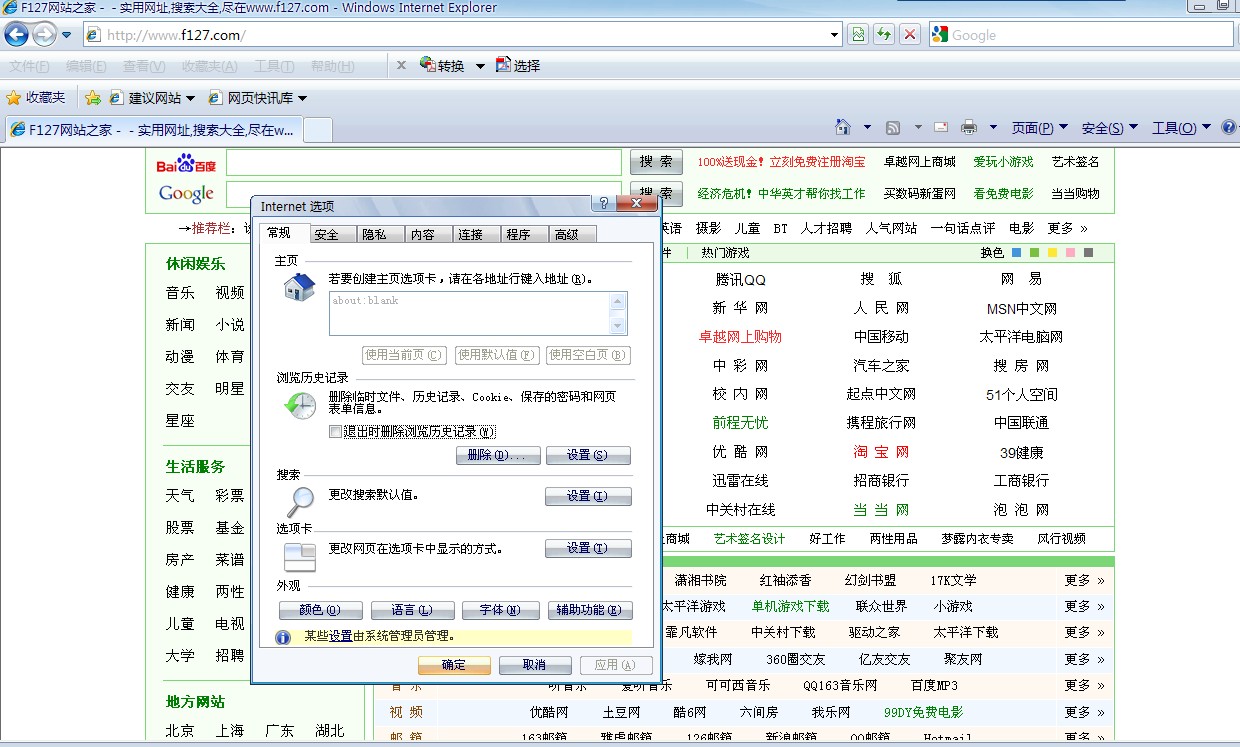This screenshot has height=747, width=1240.
Task: Open the Favorites star (收藏夹) button
Action: coord(36,98)
